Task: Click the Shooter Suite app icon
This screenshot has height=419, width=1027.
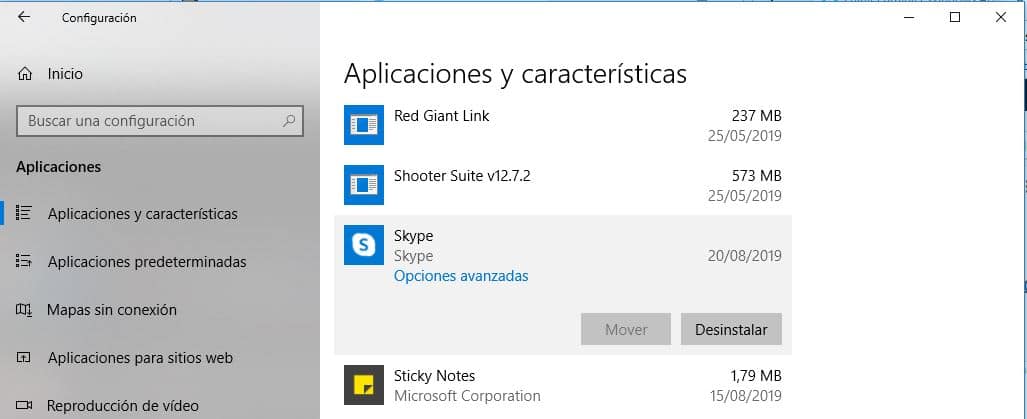Action: pos(364,185)
